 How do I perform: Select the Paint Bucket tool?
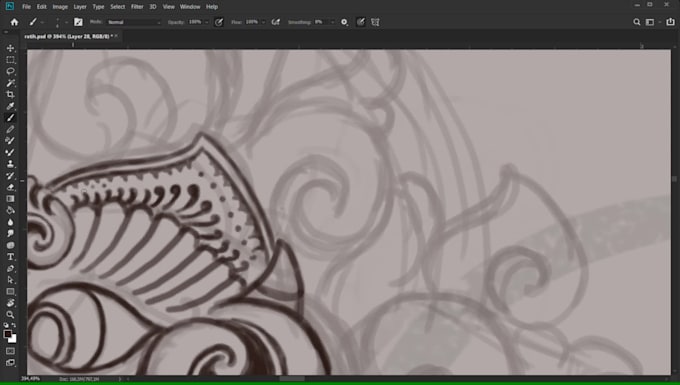point(10,211)
